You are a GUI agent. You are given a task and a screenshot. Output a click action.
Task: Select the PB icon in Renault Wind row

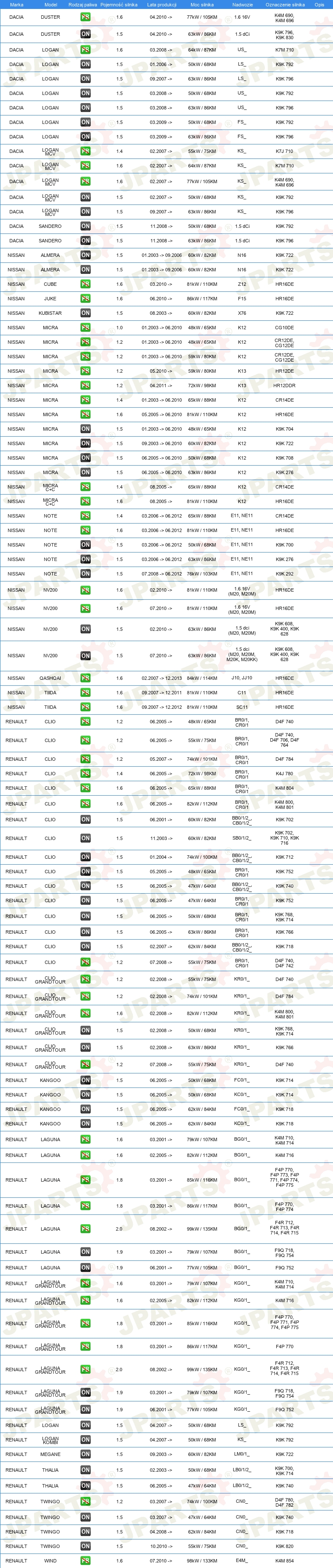(85, 1561)
